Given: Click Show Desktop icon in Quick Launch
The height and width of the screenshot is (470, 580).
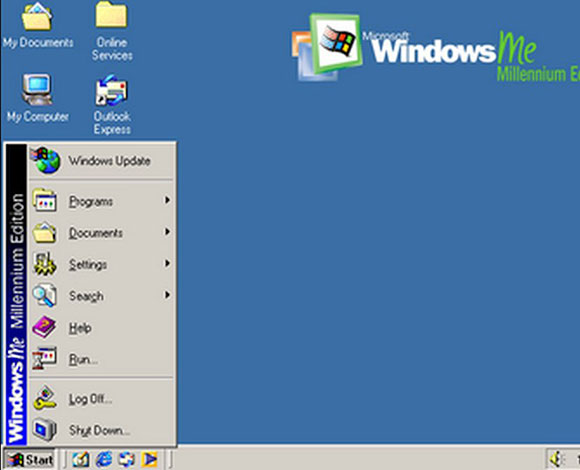Looking at the screenshot, I should (81, 459).
